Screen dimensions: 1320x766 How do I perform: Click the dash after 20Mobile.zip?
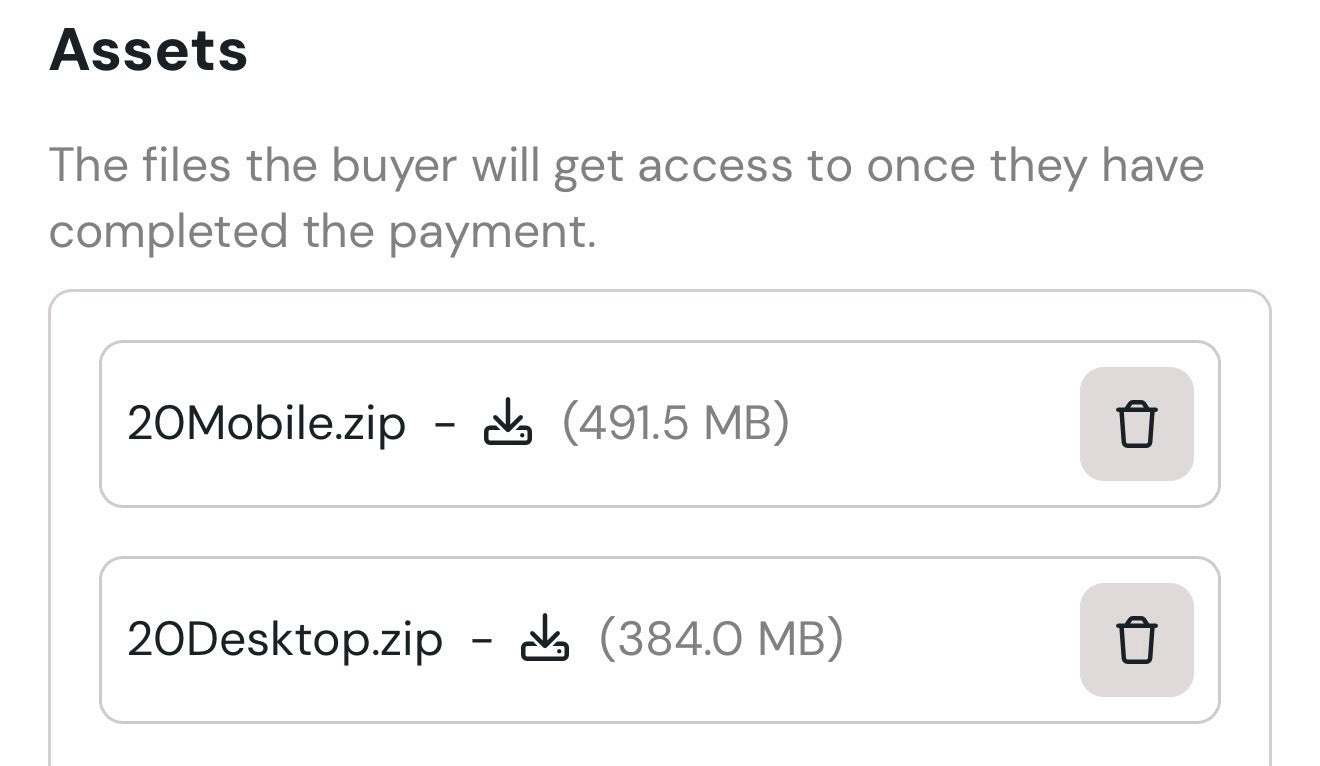[445, 425]
